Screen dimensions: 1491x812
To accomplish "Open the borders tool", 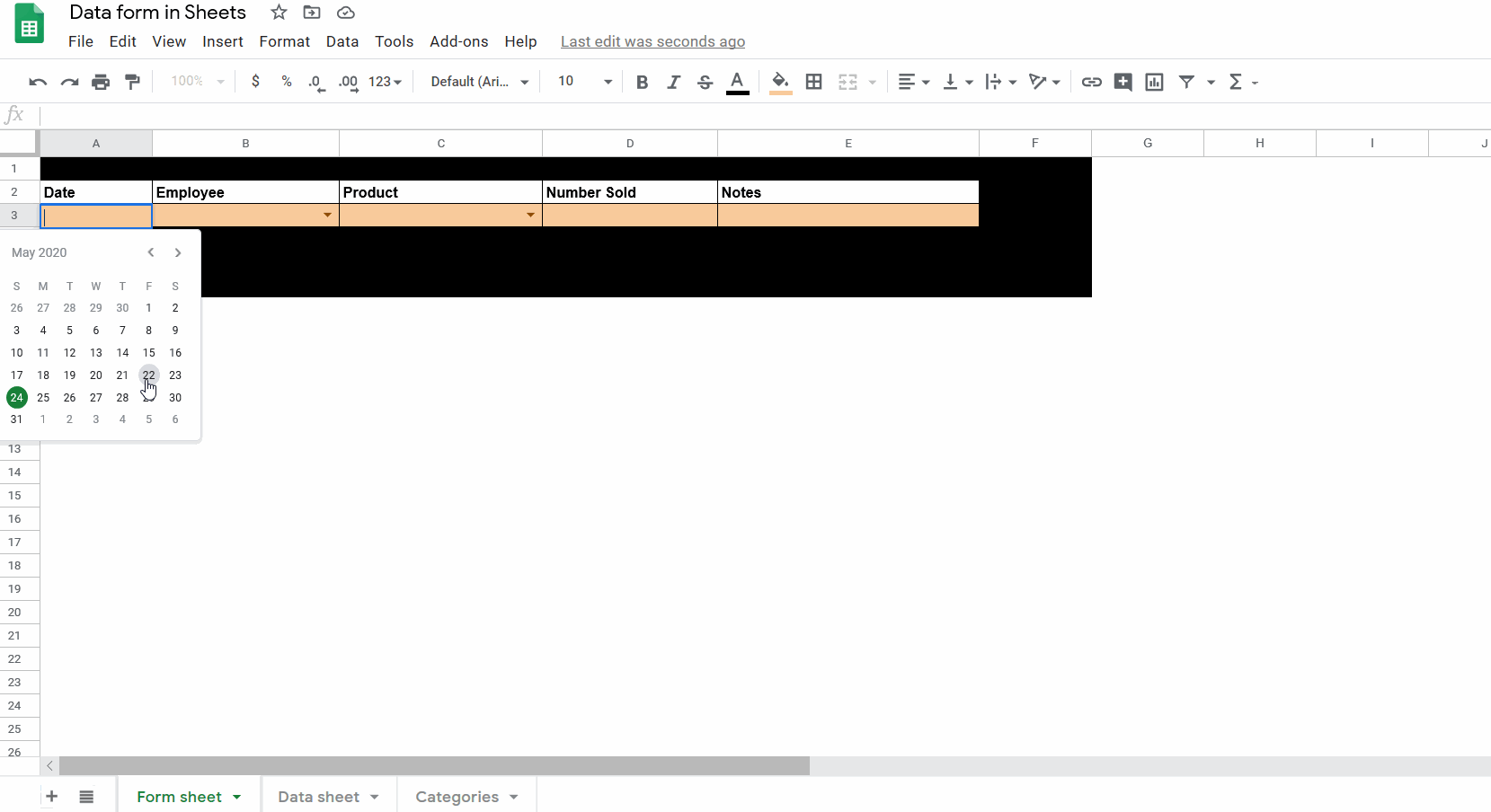I will (x=814, y=82).
